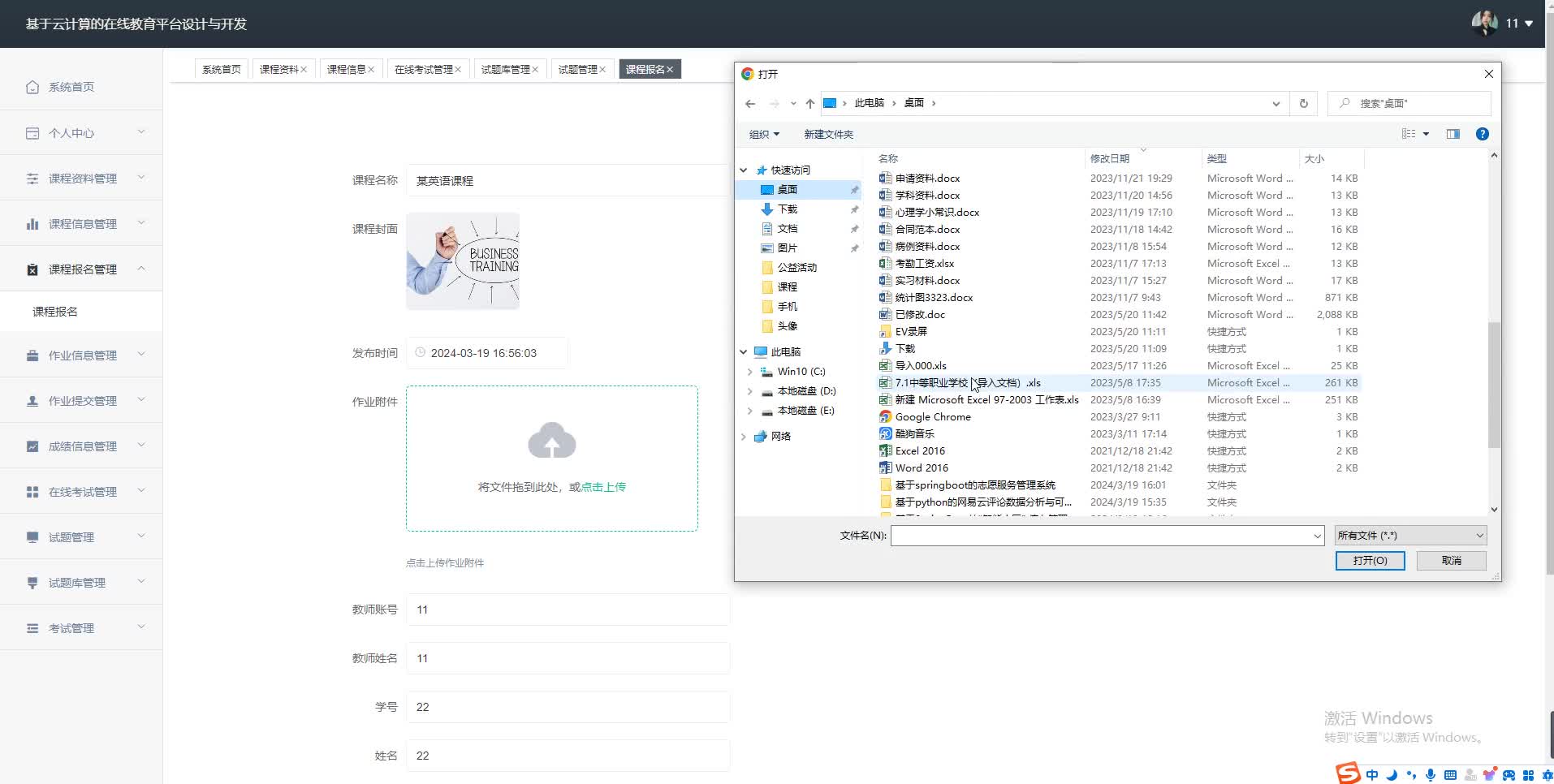
Task: Click the search 桌面 field
Action: click(1409, 103)
